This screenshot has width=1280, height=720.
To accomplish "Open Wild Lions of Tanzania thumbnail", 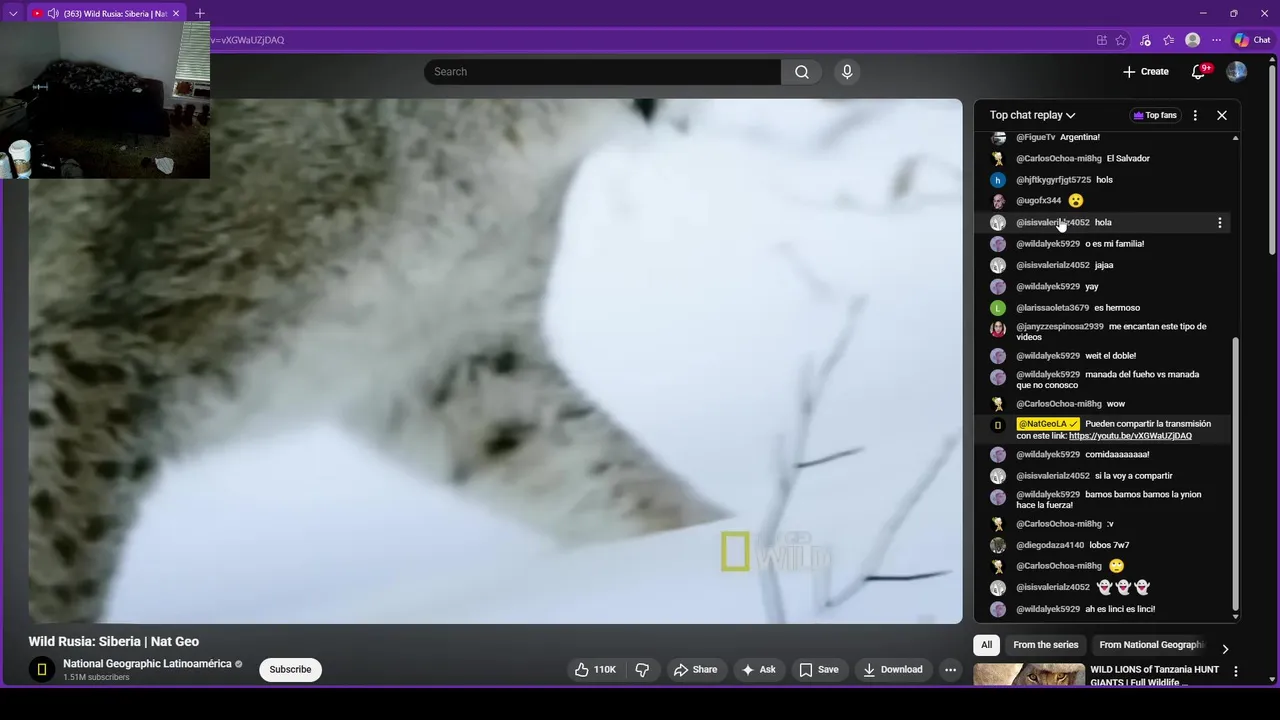I will (x=1029, y=675).
